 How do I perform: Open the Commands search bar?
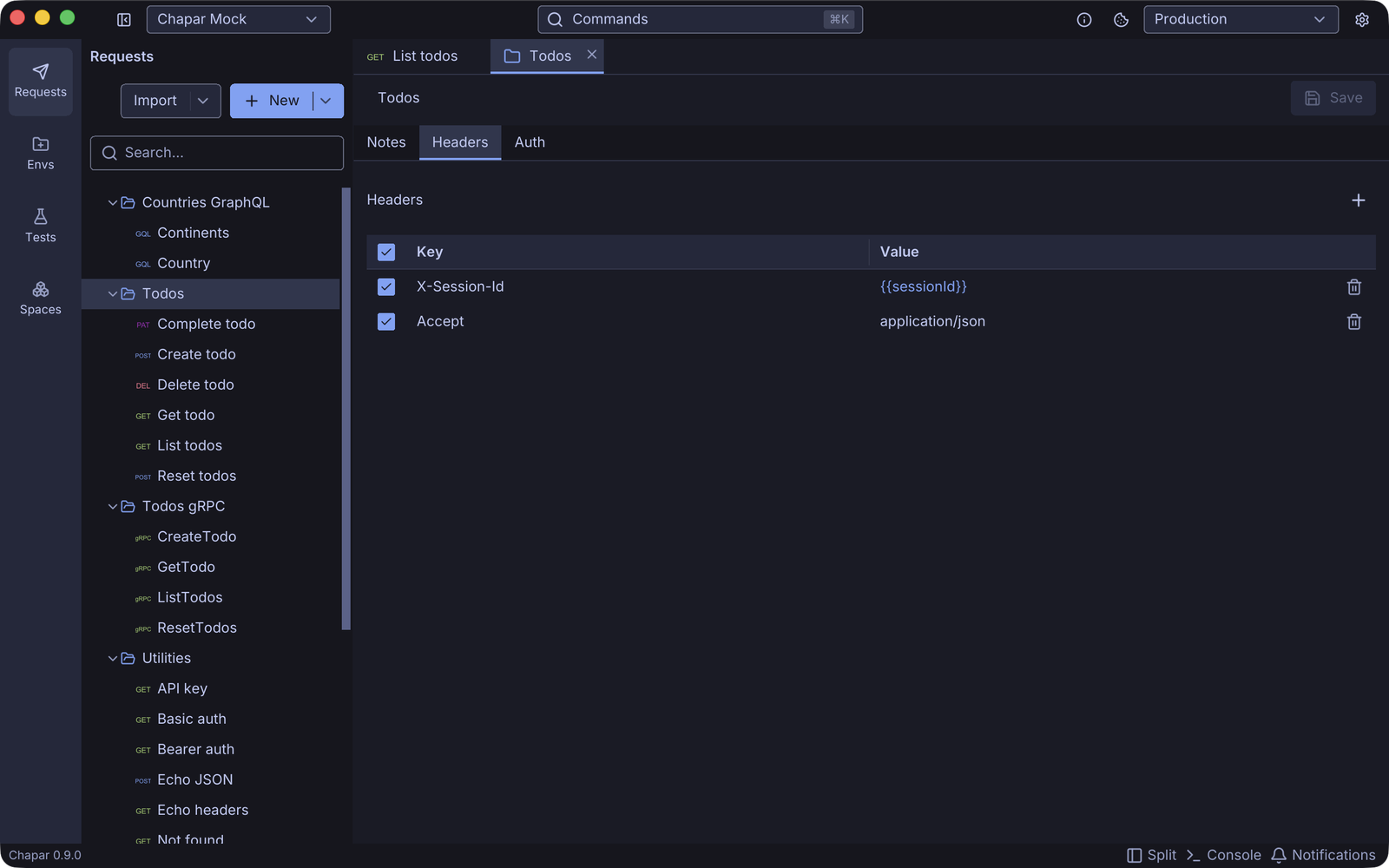[x=700, y=19]
